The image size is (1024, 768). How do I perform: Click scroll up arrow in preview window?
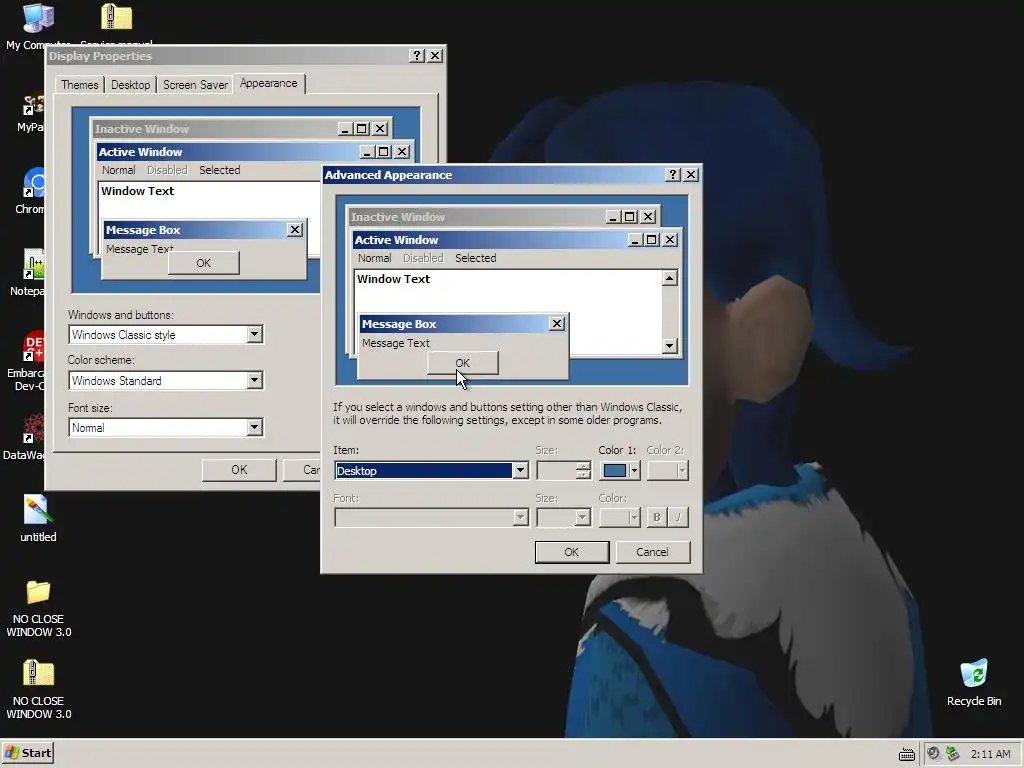click(669, 278)
